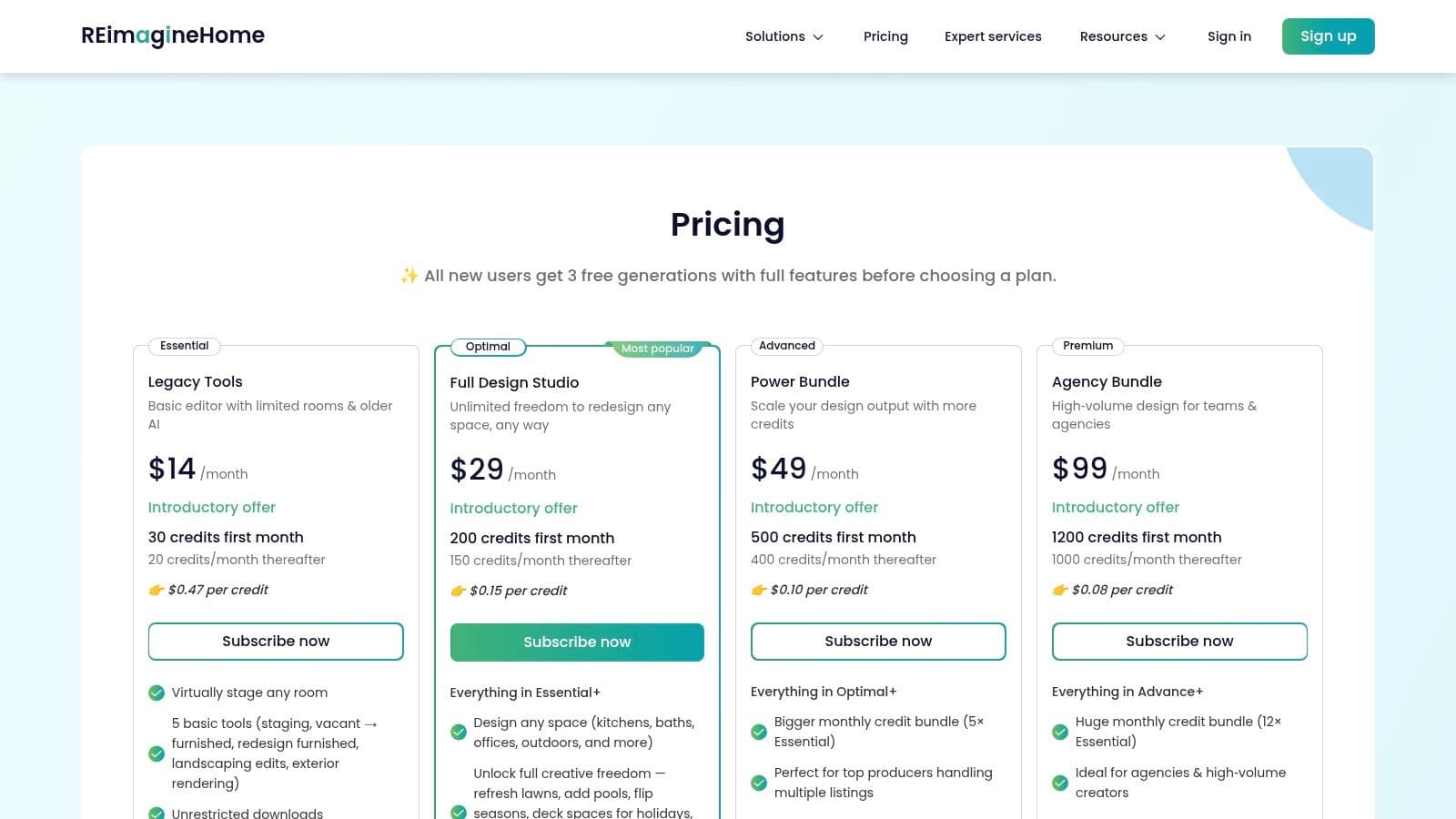The width and height of the screenshot is (1456, 819).
Task: Click the checkmark beside Design any space
Action: coord(458,732)
